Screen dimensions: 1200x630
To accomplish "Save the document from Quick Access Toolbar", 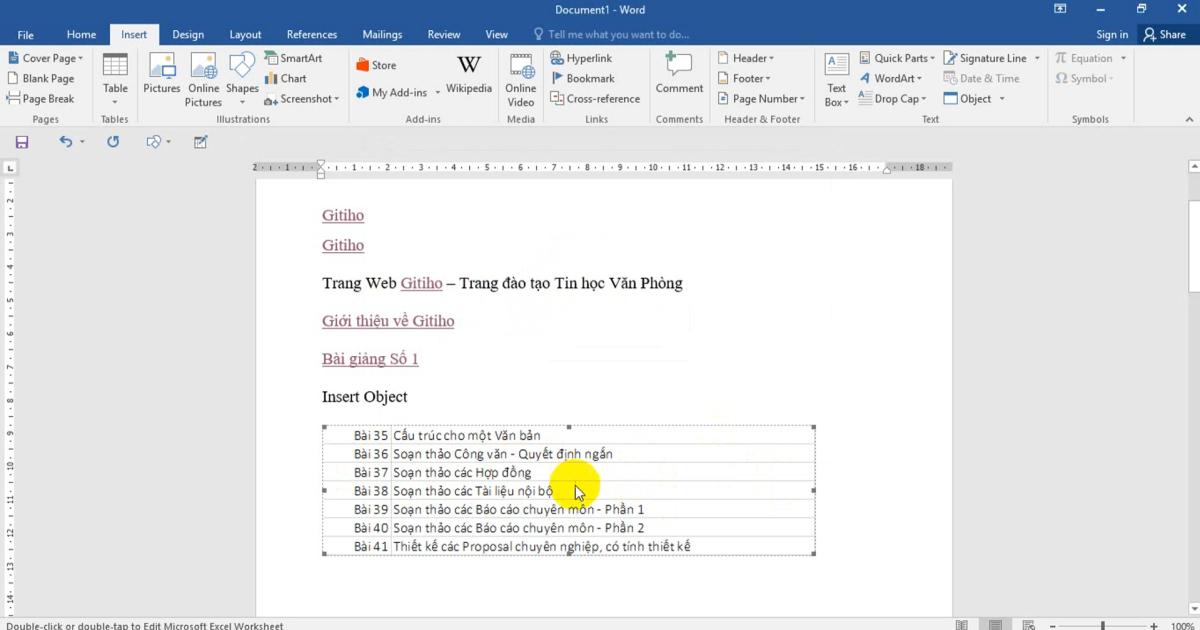I will 21,141.
